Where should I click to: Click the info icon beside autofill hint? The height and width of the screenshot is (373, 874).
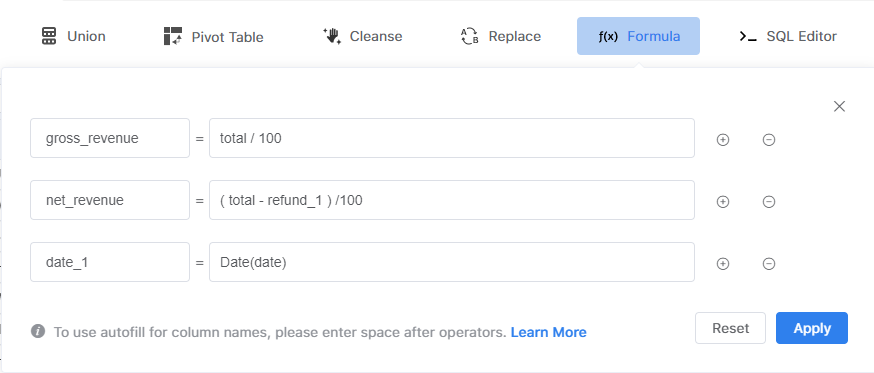38,332
